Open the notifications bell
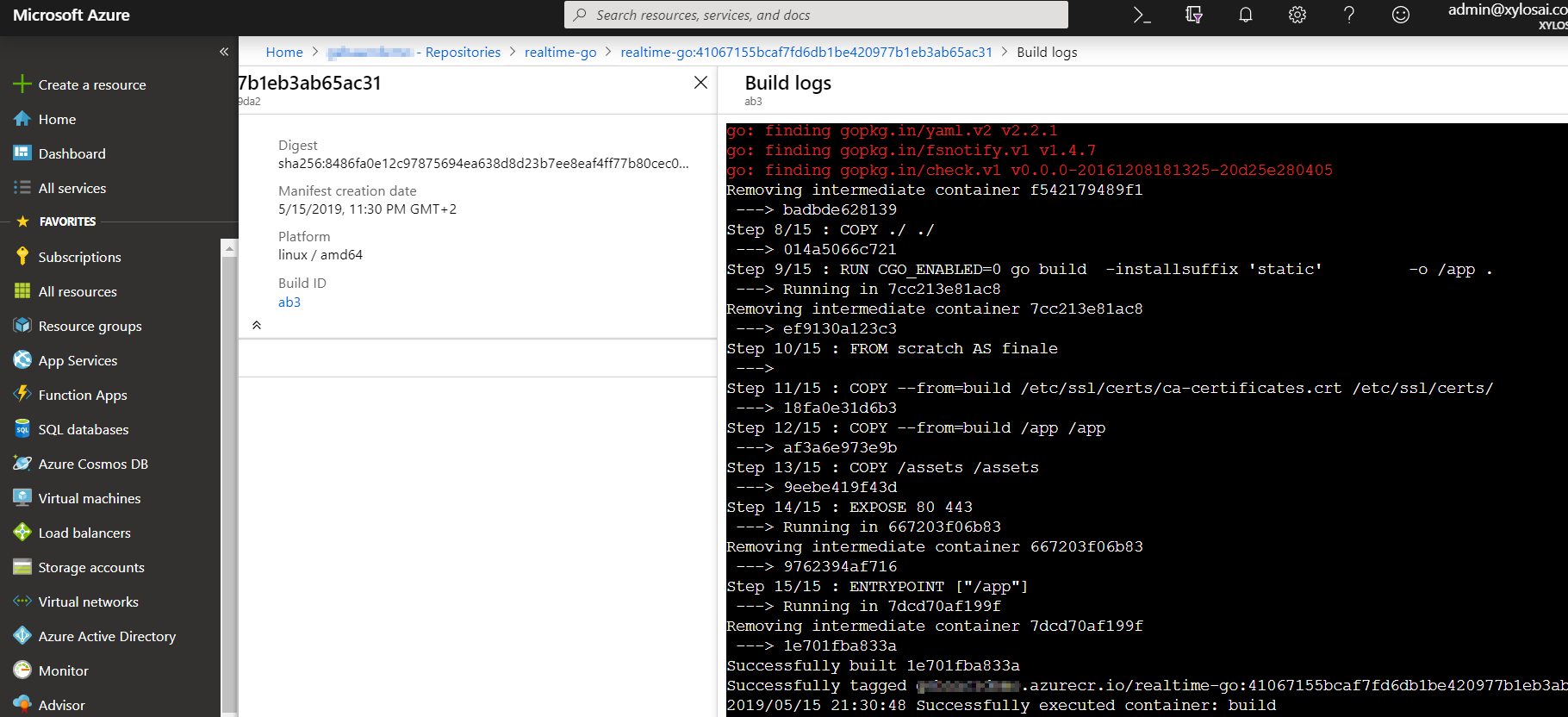 (x=1245, y=15)
